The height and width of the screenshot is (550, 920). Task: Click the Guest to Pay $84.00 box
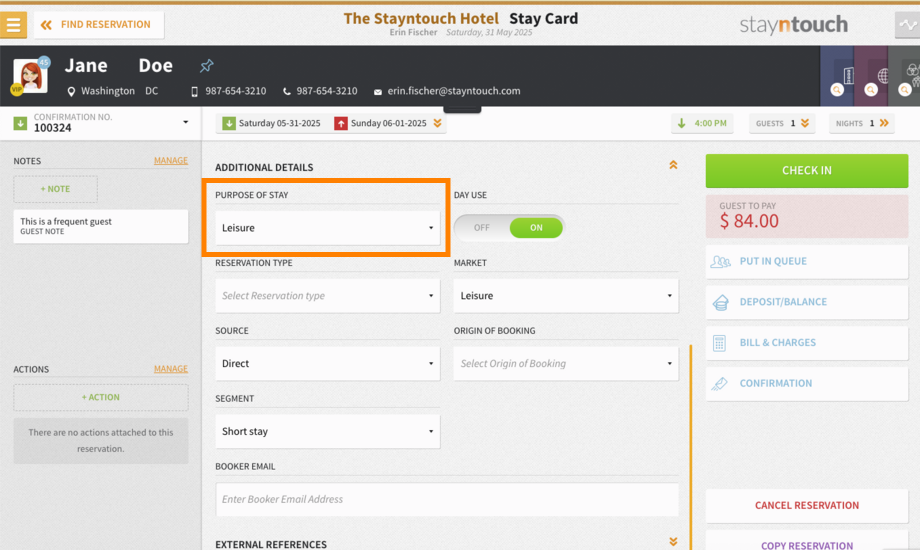click(807, 216)
